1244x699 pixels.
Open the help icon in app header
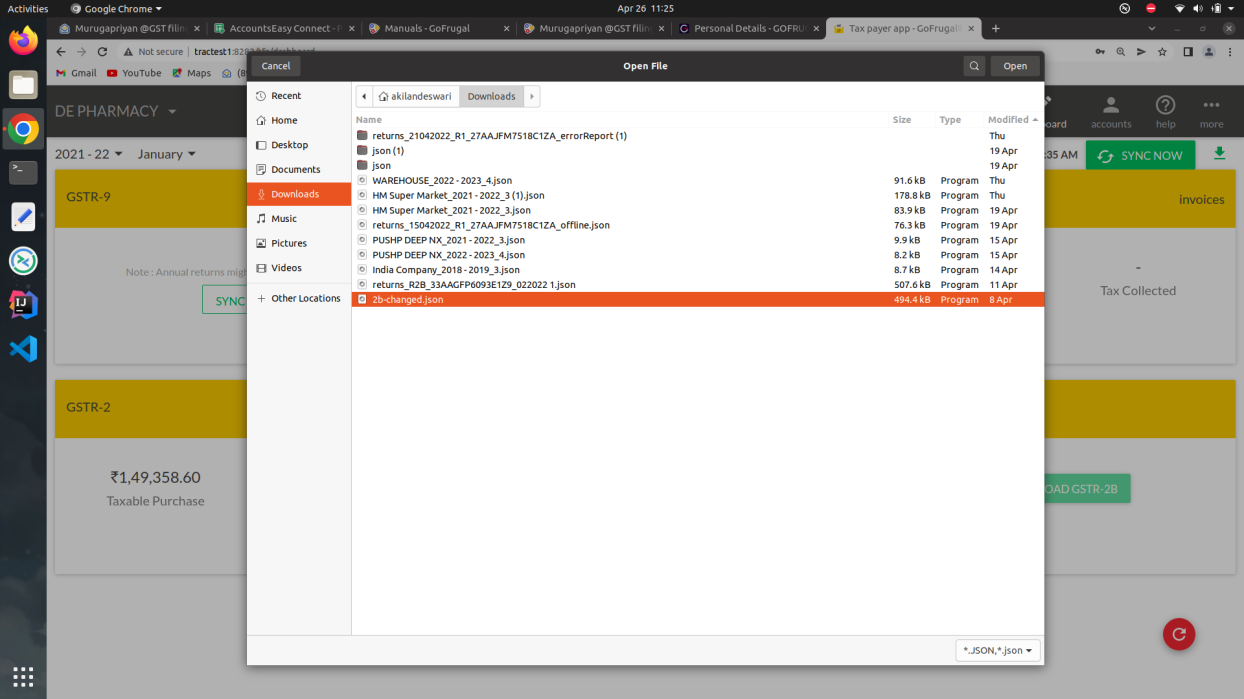click(x=1165, y=112)
